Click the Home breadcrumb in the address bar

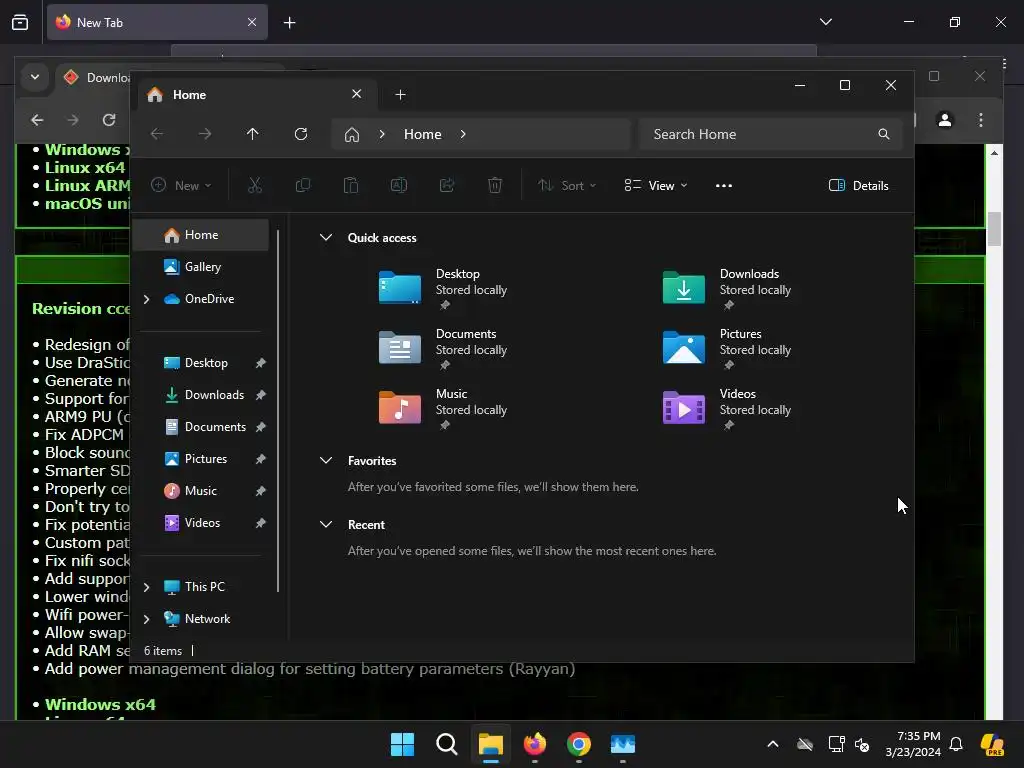point(423,134)
